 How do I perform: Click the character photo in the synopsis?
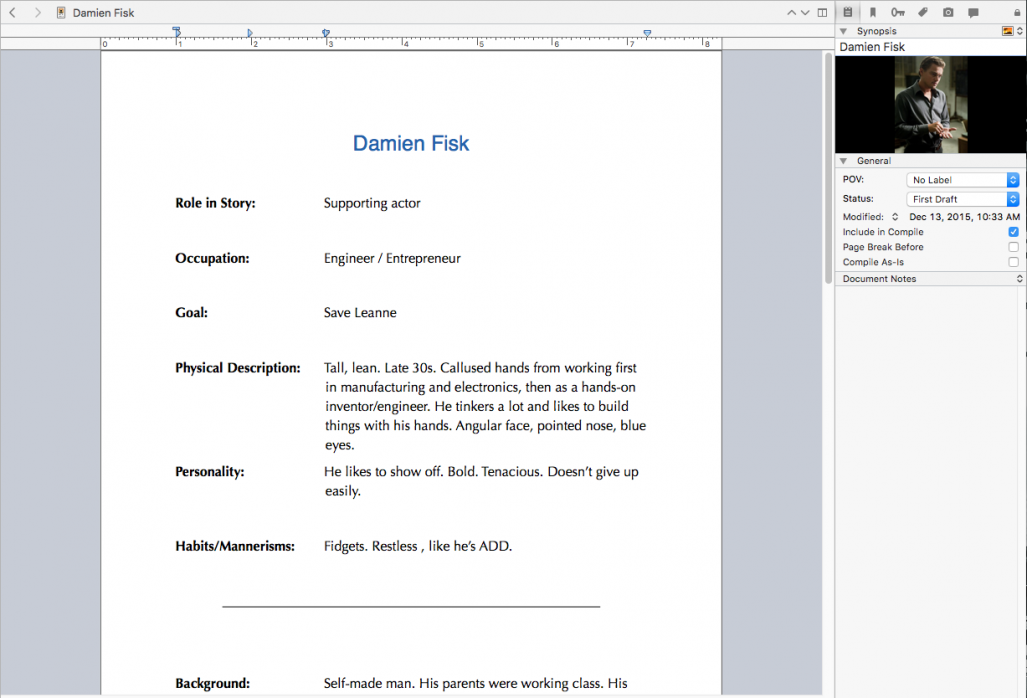click(x=931, y=104)
